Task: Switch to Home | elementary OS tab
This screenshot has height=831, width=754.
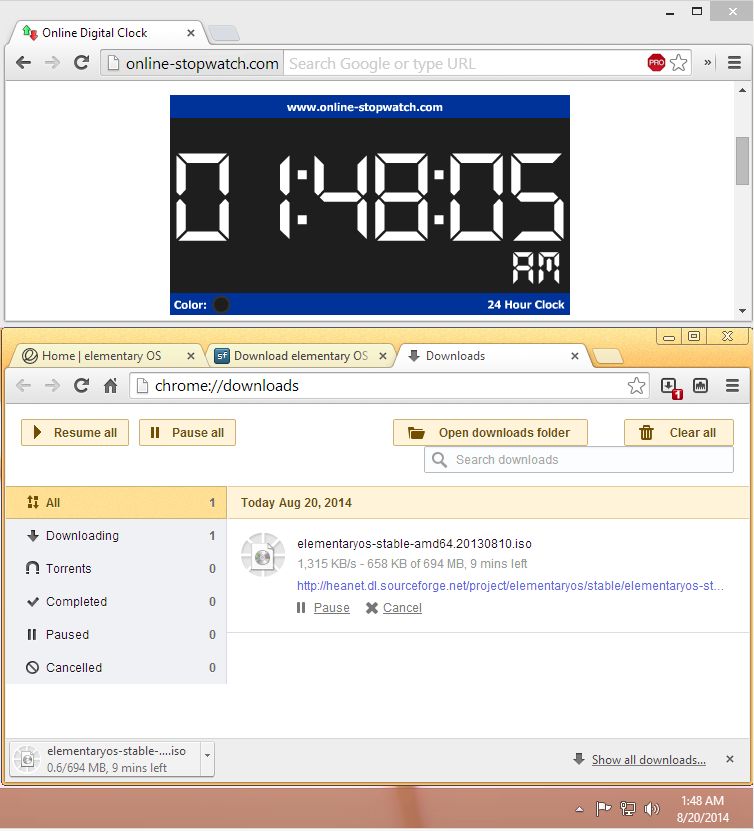Action: click(101, 356)
